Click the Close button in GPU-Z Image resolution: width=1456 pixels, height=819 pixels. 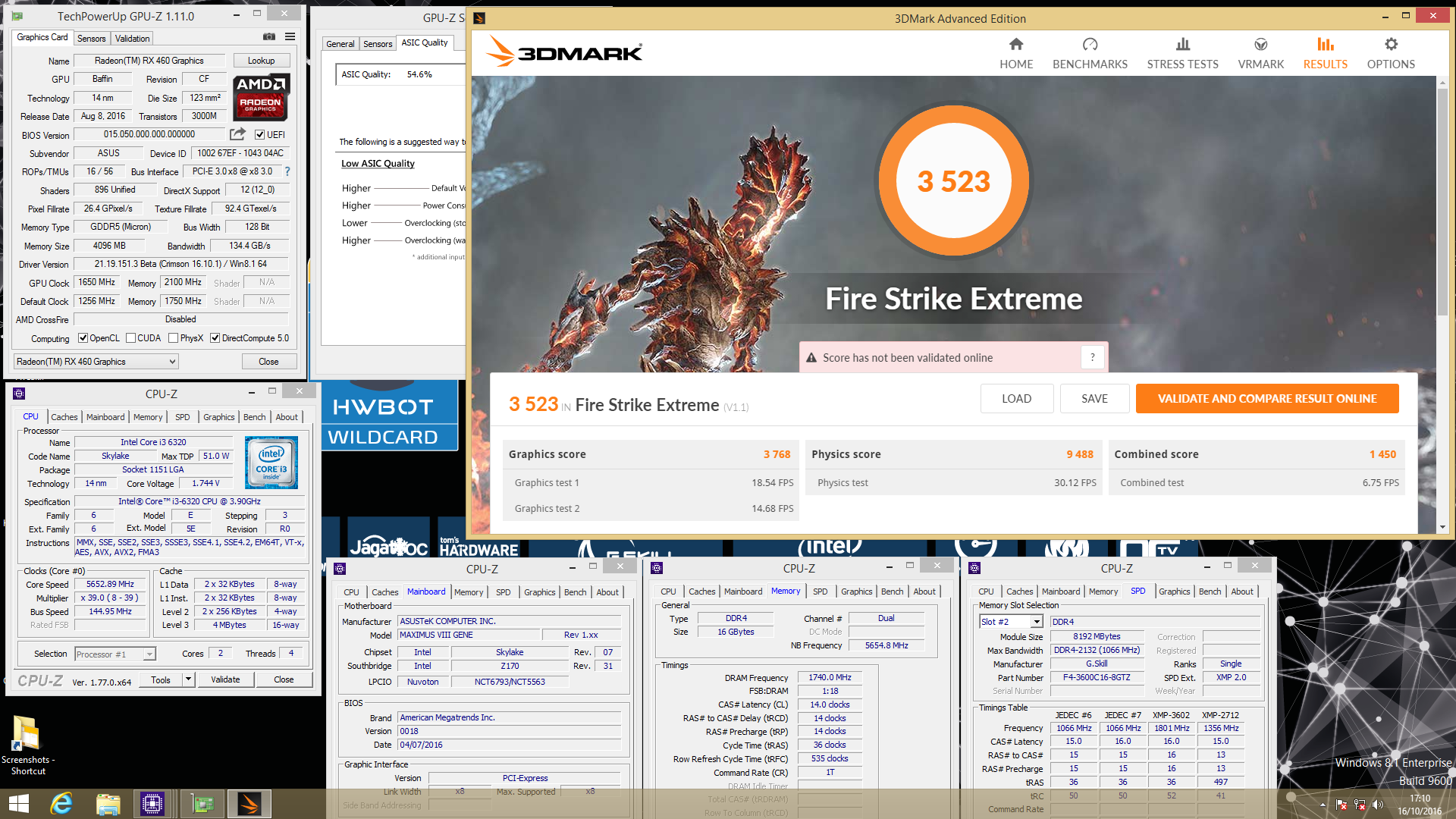tap(268, 362)
